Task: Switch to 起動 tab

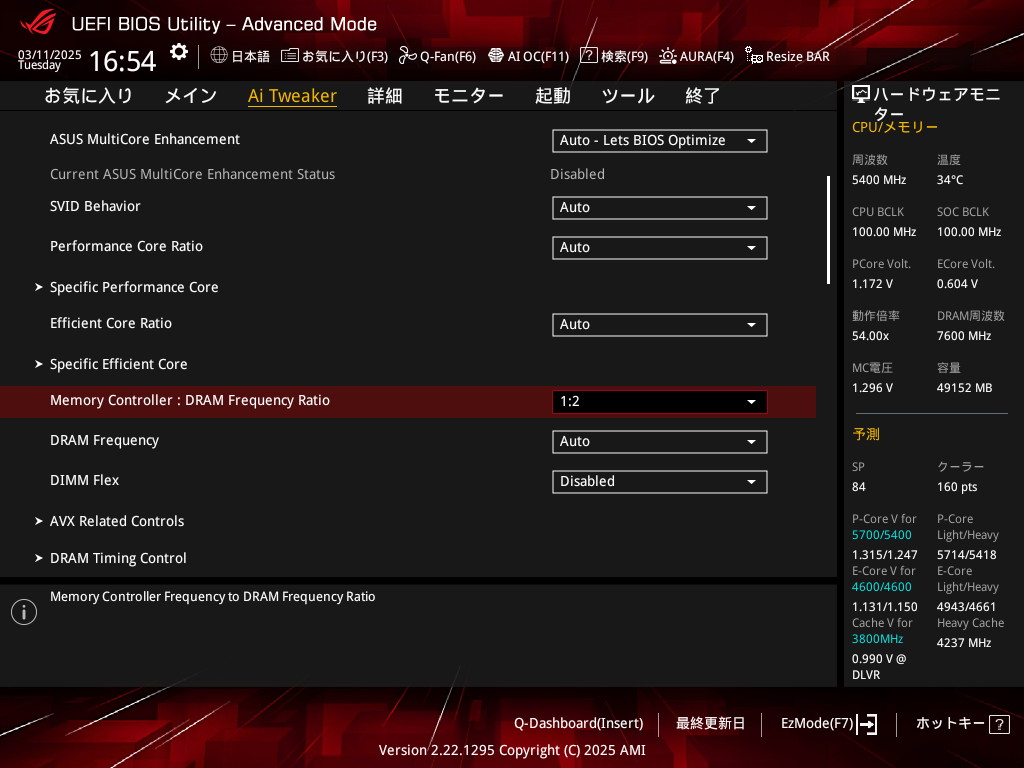Action: coord(552,96)
